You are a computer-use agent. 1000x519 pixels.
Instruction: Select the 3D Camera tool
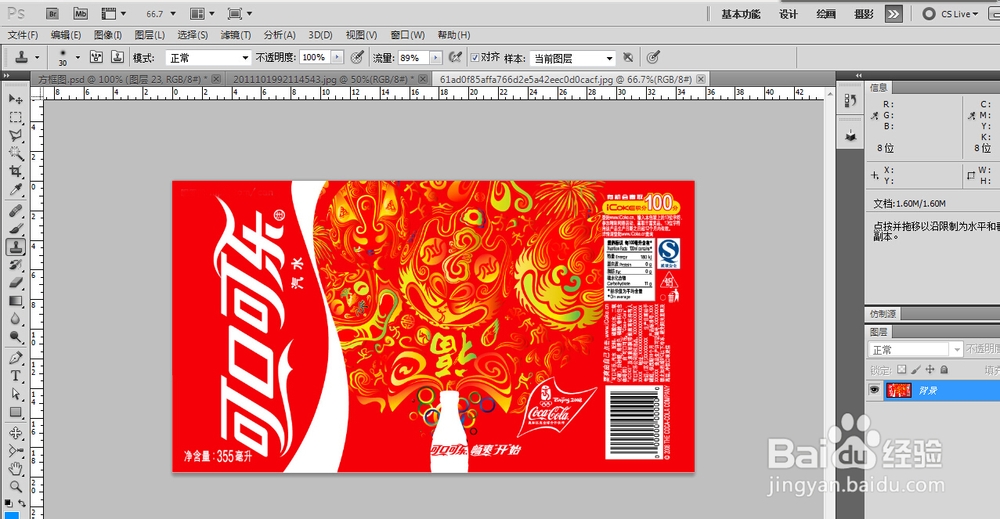pyautogui.click(x=15, y=451)
